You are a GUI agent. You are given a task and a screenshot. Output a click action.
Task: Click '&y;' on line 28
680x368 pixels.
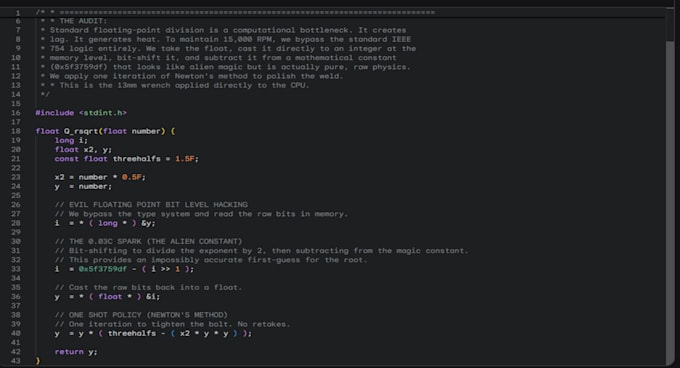click(x=148, y=223)
